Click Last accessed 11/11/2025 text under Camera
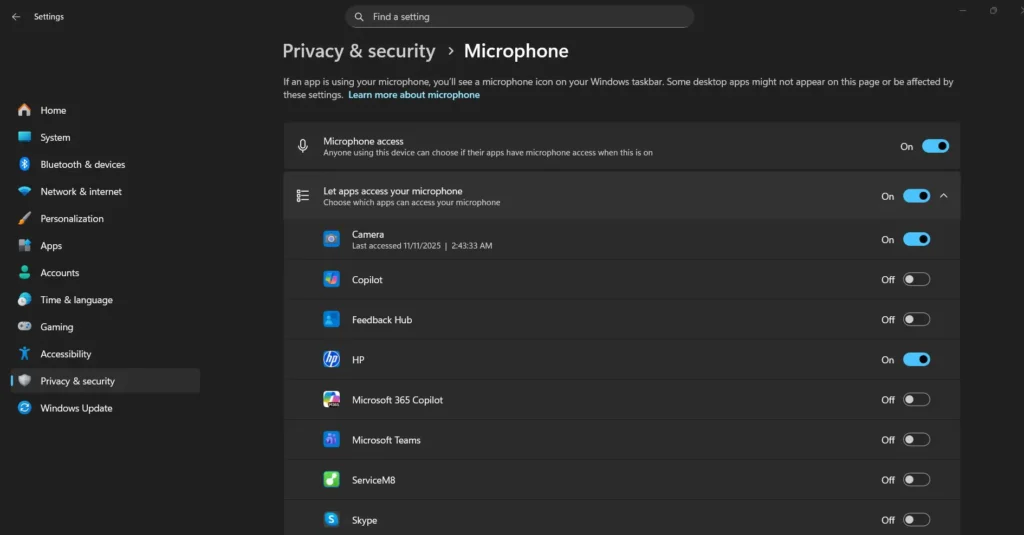The image size is (1024, 535). pyautogui.click(x=422, y=246)
